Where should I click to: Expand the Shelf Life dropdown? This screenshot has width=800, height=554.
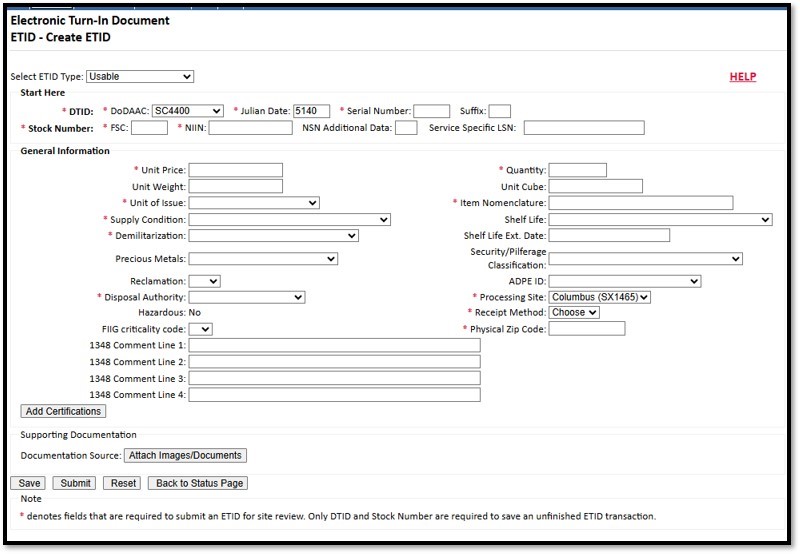(x=660, y=219)
